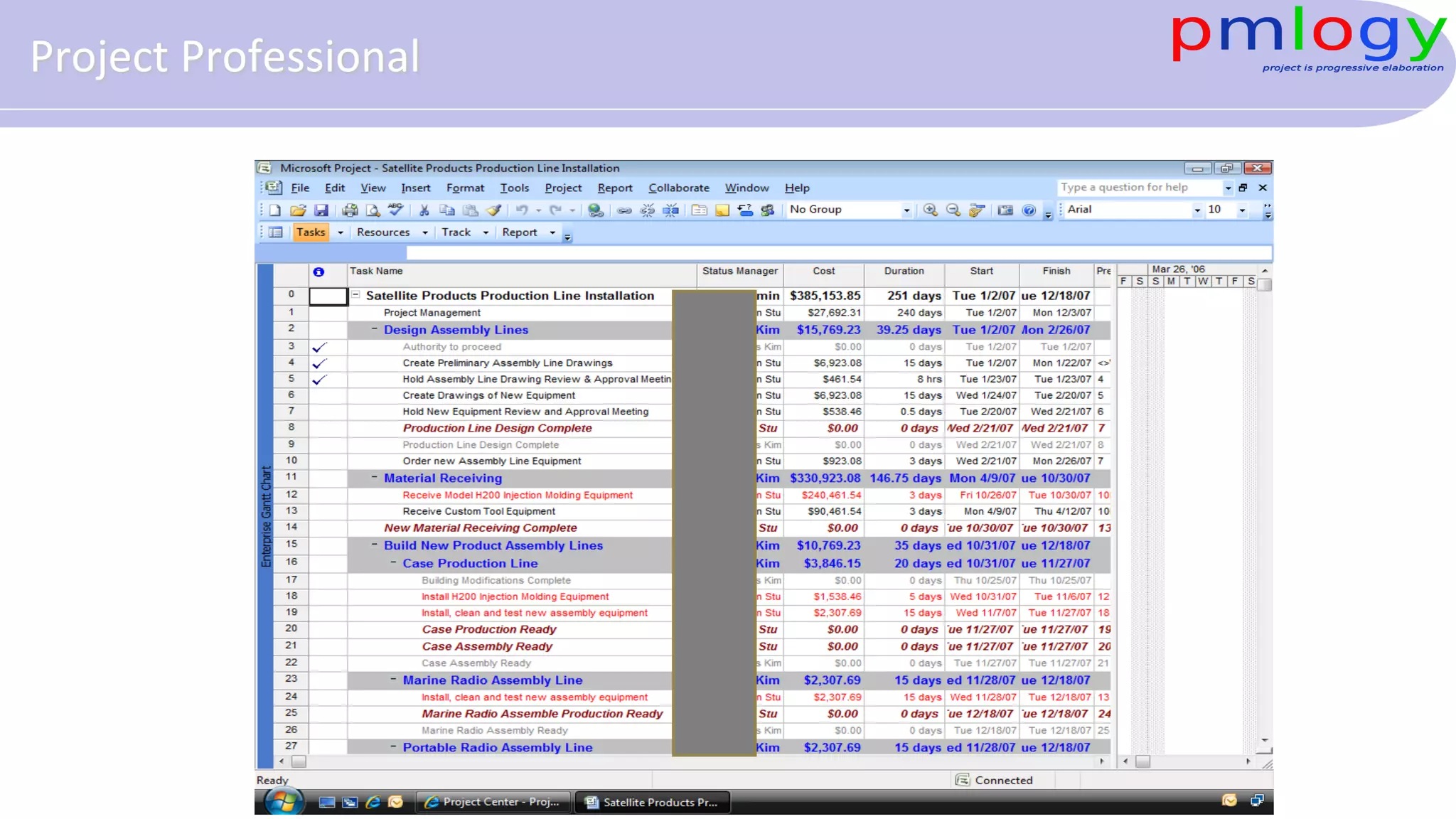Collapse Satellite Products Production Line Installation summary
This screenshot has height=819, width=1456.
(x=356, y=294)
